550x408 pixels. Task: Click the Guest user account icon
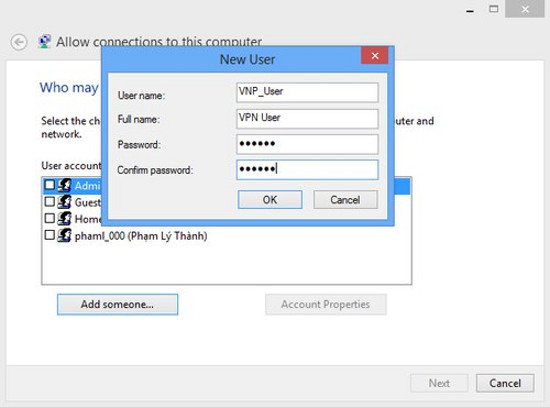(x=64, y=202)
